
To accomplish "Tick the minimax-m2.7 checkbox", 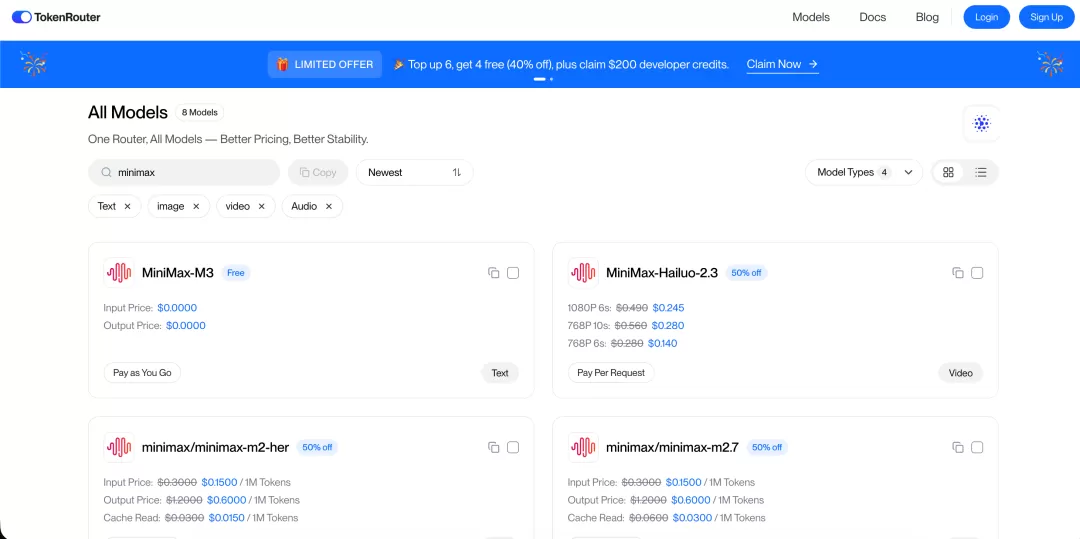I will [x=977, y=447].
